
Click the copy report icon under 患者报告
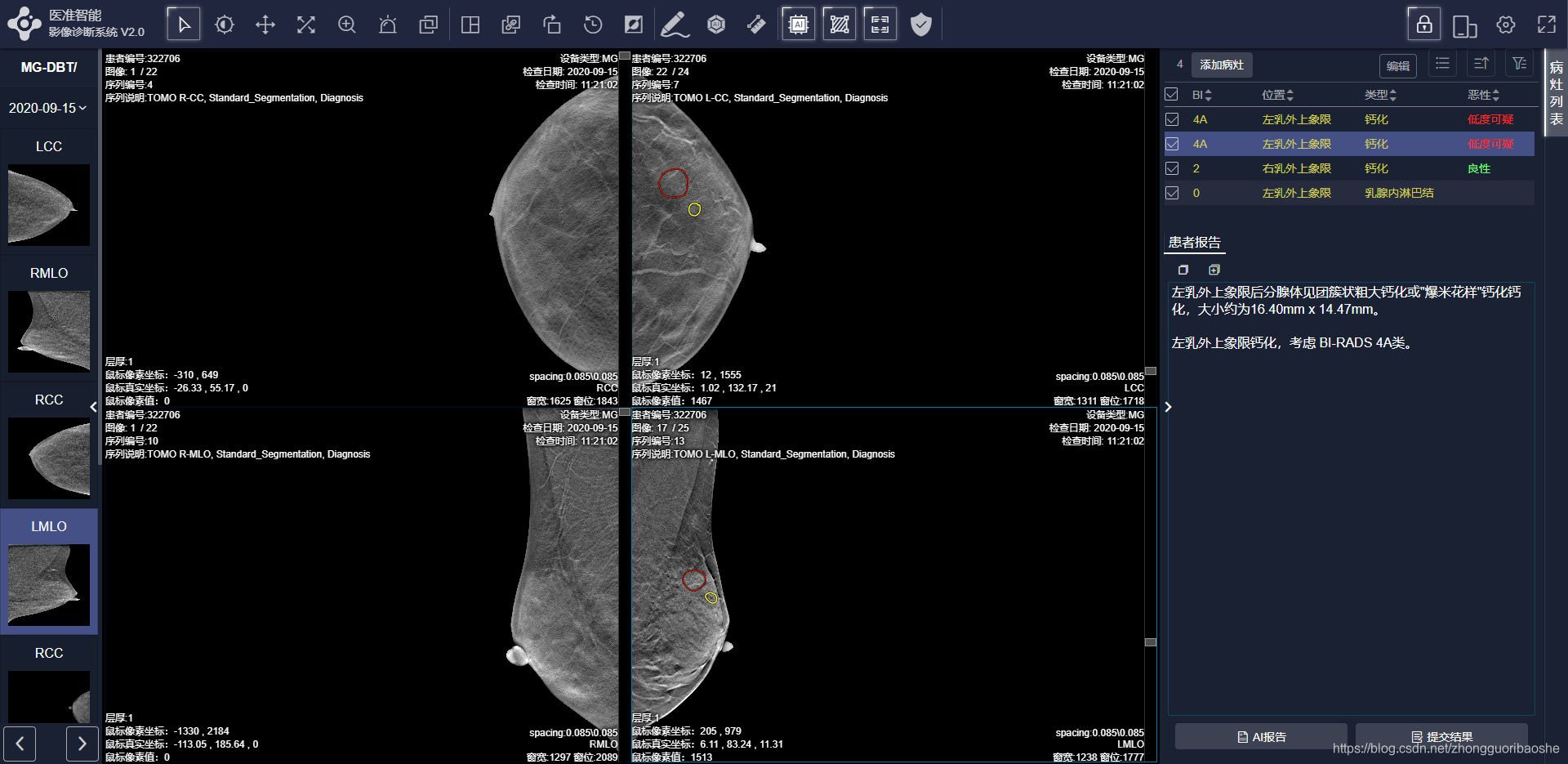(1183, 270)
